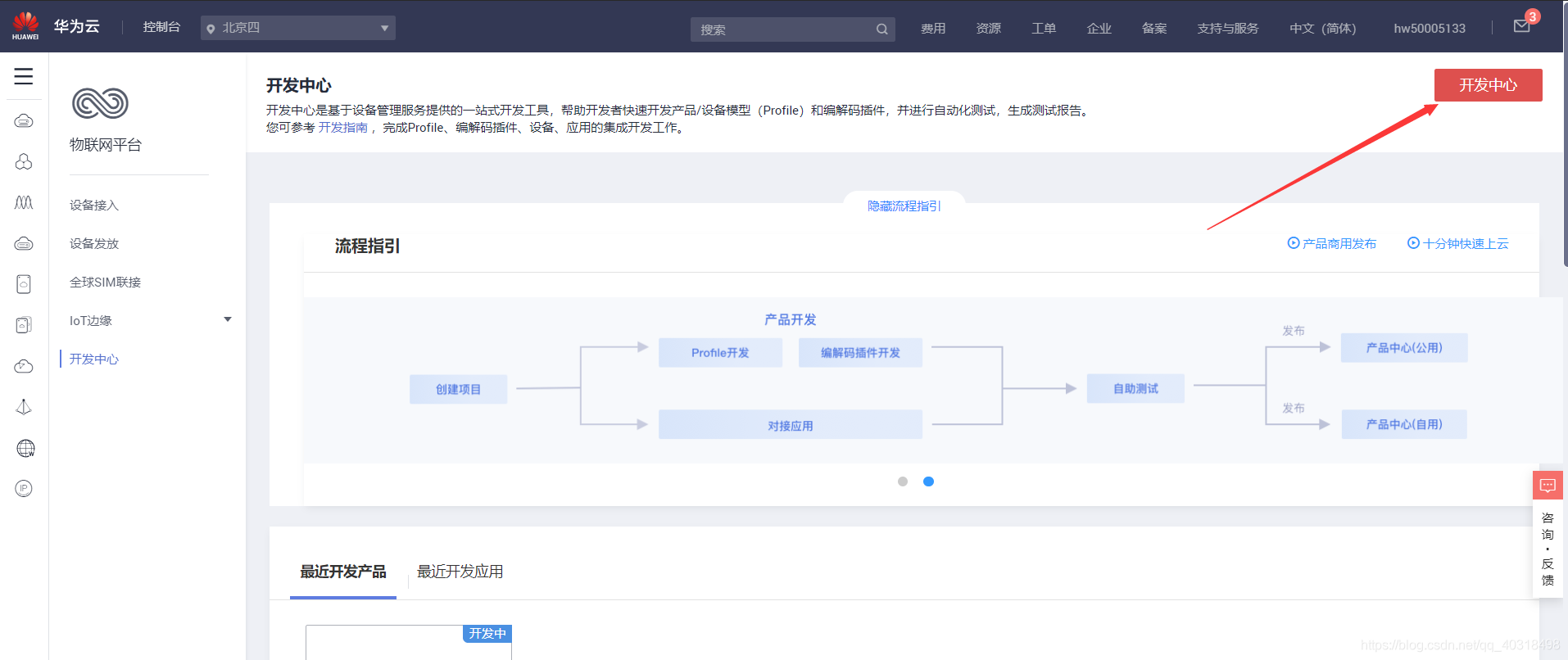Select 全球SIM联接 in sidebar
The height and width of the screenshot is (660, 1568).
click(106, 283)
